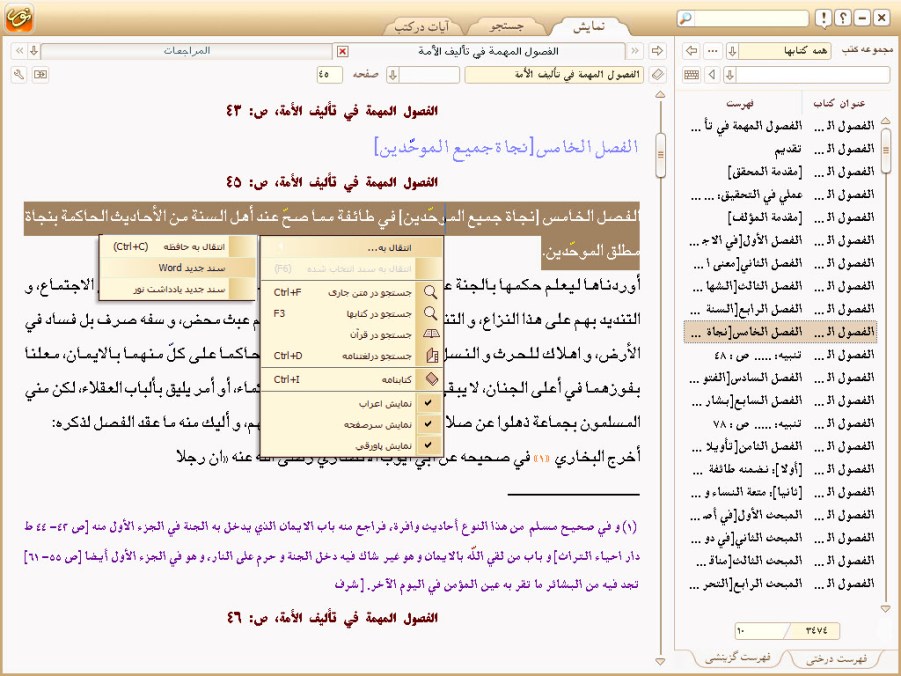This screenshot has height=676, width=901.
Task: Select the الفصل السادس contents row
Action: (781, 378)
